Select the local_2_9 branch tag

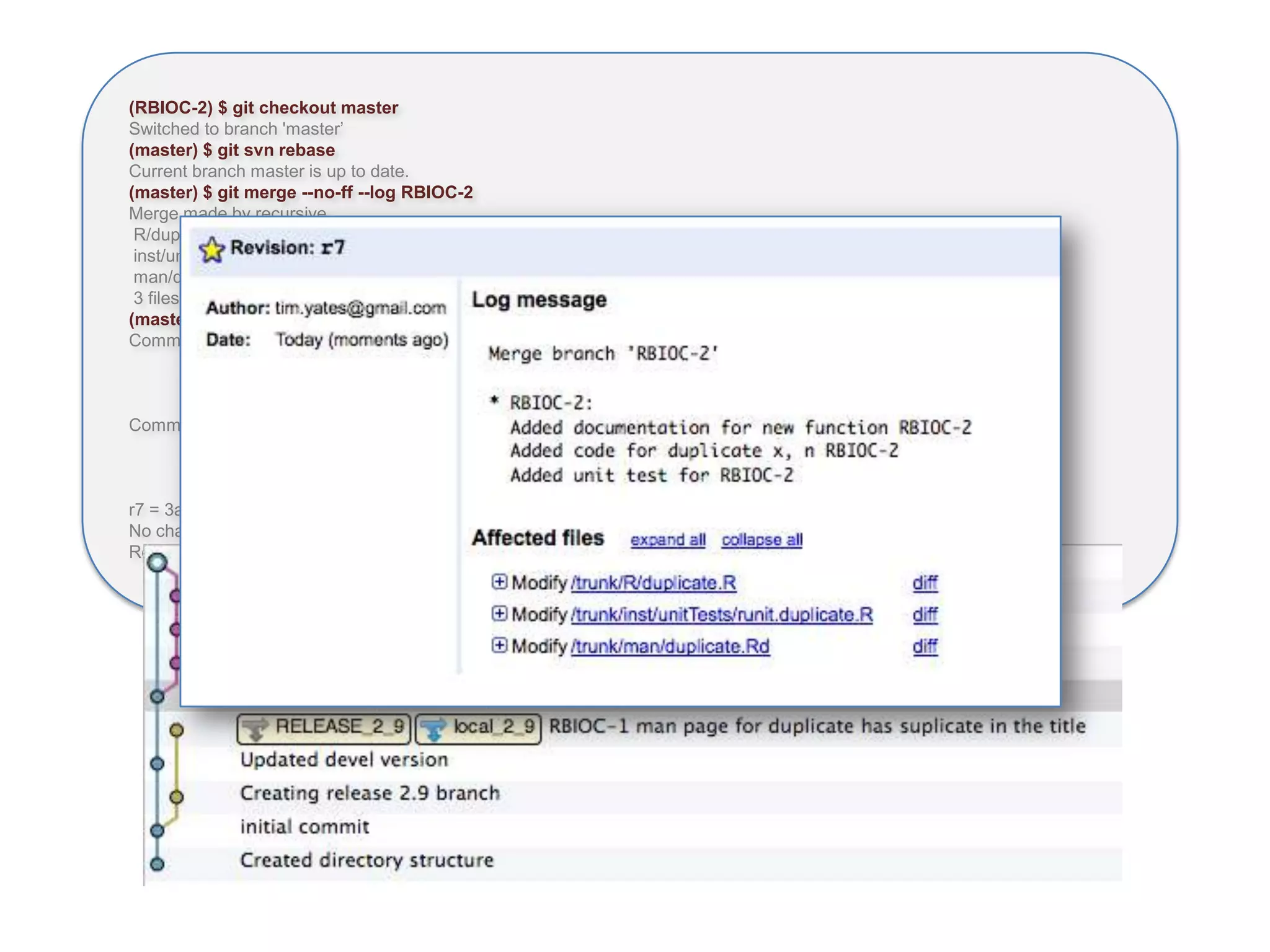(x=478, y=728)
